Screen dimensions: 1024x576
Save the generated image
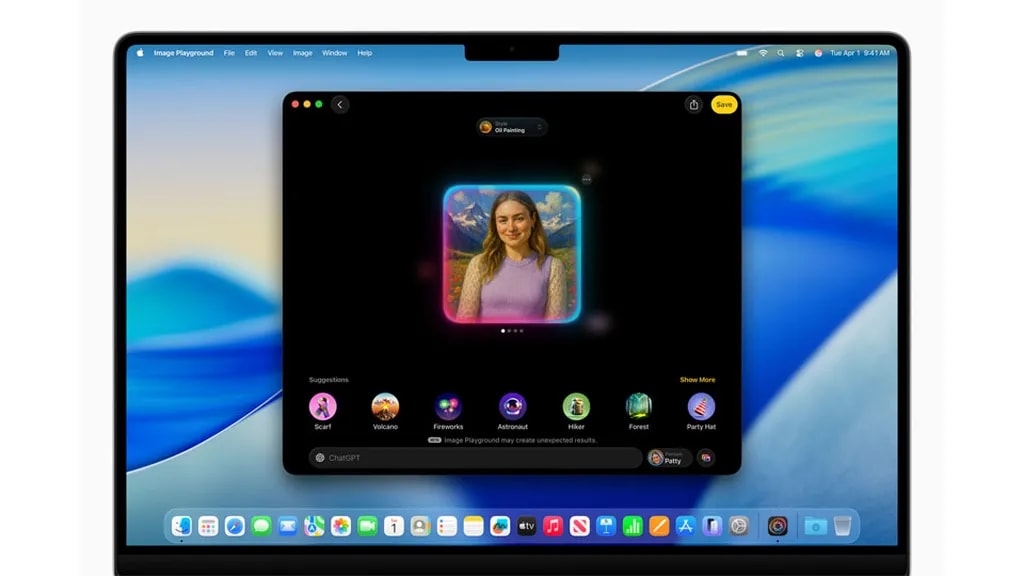(x=723, y=104)
